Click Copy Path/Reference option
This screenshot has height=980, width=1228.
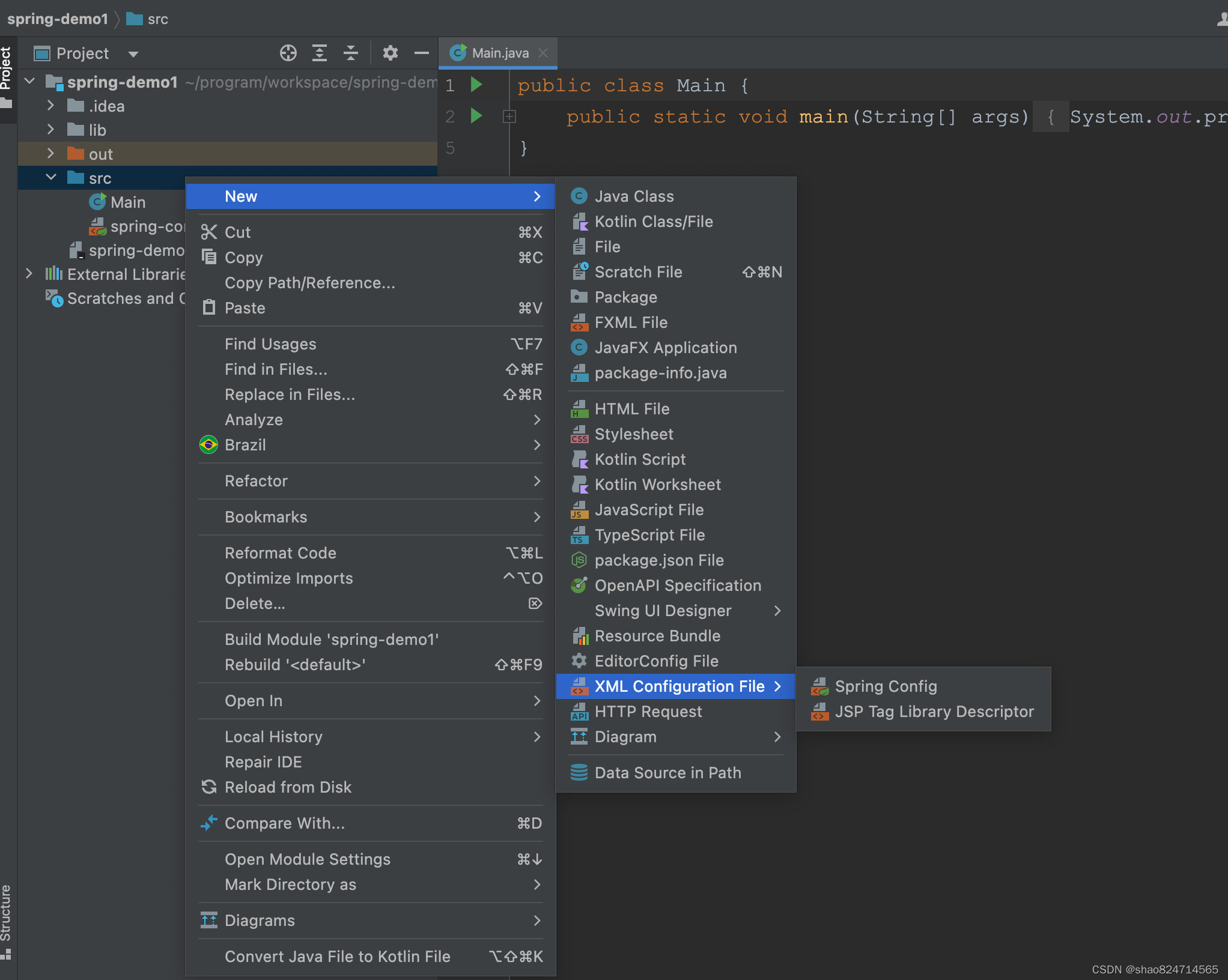(x=370, y=283)
